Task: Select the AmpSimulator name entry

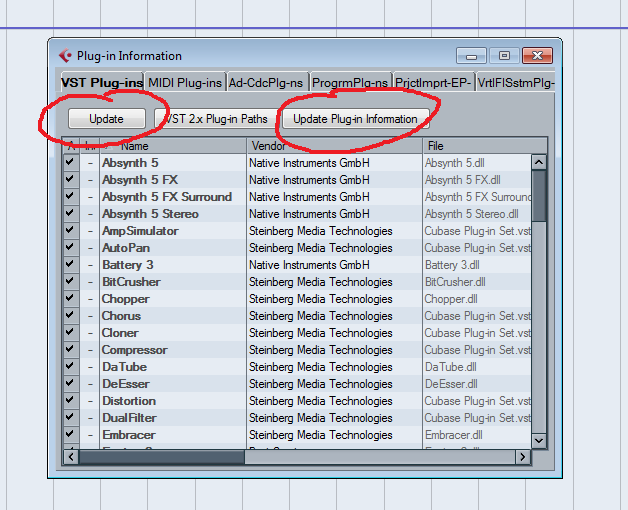Action: point(140,231)
